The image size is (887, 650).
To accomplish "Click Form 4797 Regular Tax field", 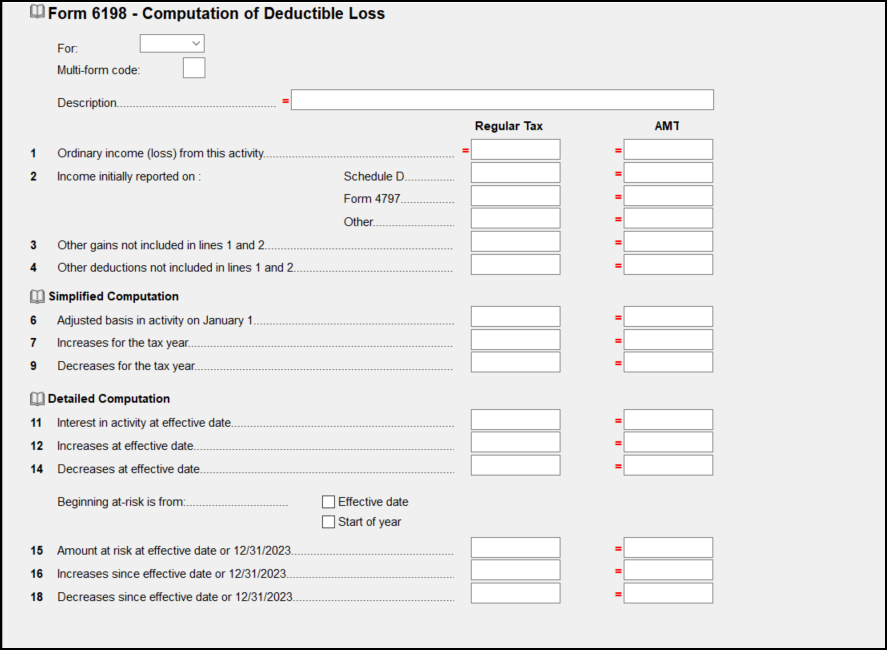I will pos(515,196).
